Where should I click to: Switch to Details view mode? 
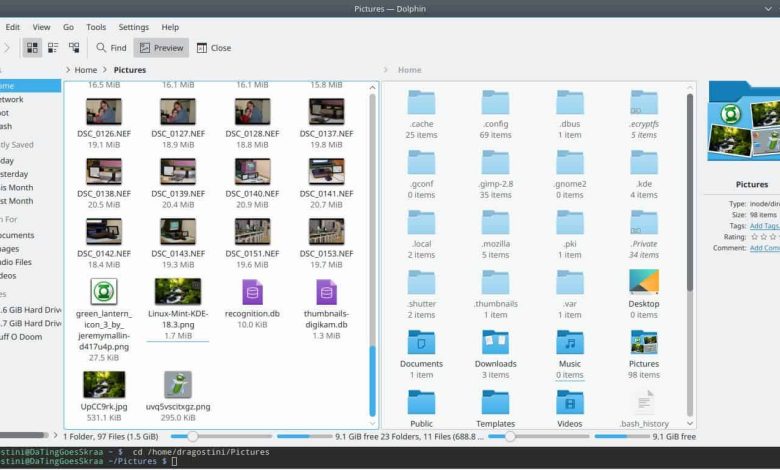tap(74, 47)
